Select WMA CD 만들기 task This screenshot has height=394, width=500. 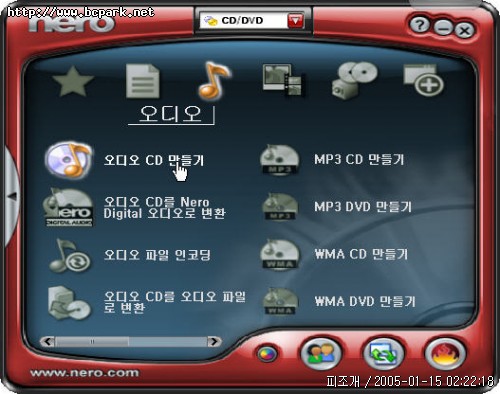coord(361,254)
